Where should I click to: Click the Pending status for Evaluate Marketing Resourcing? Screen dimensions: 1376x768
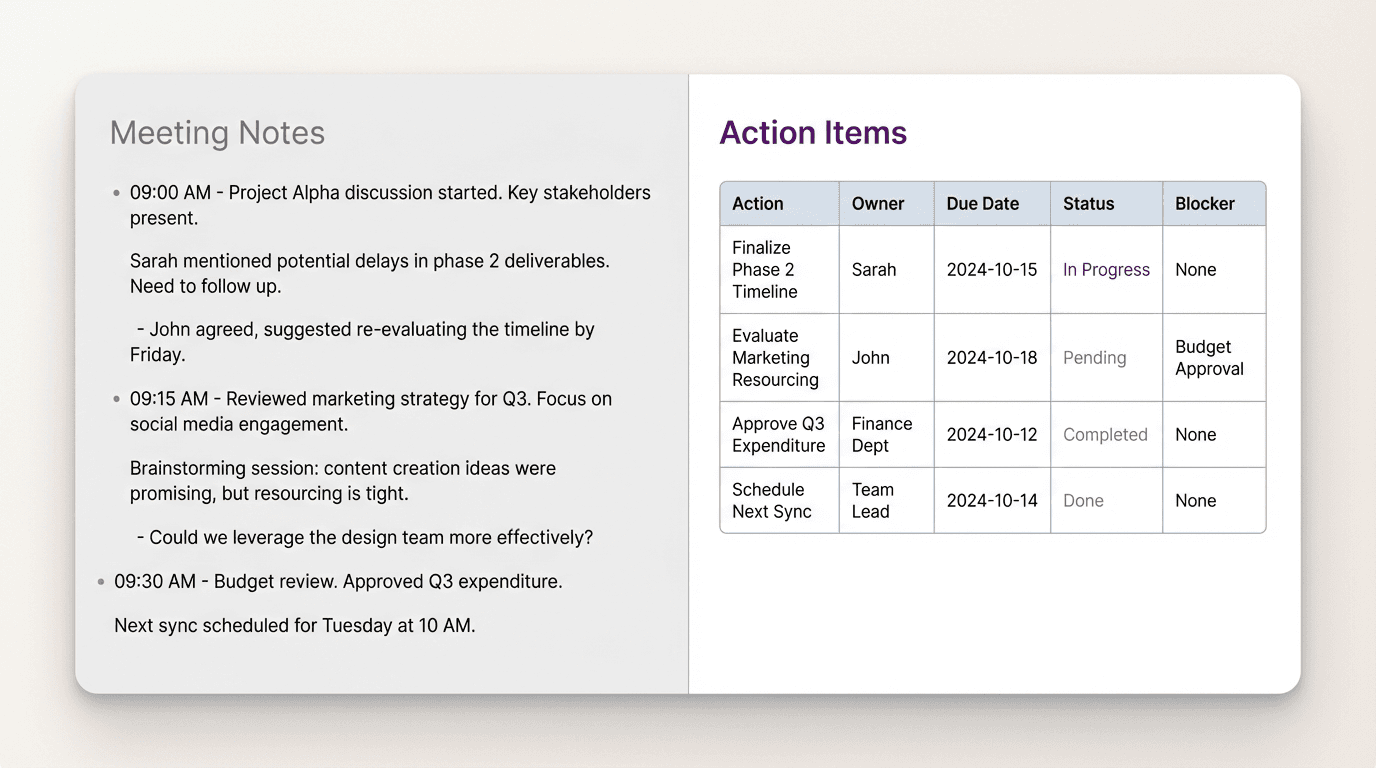[1094, 357]
